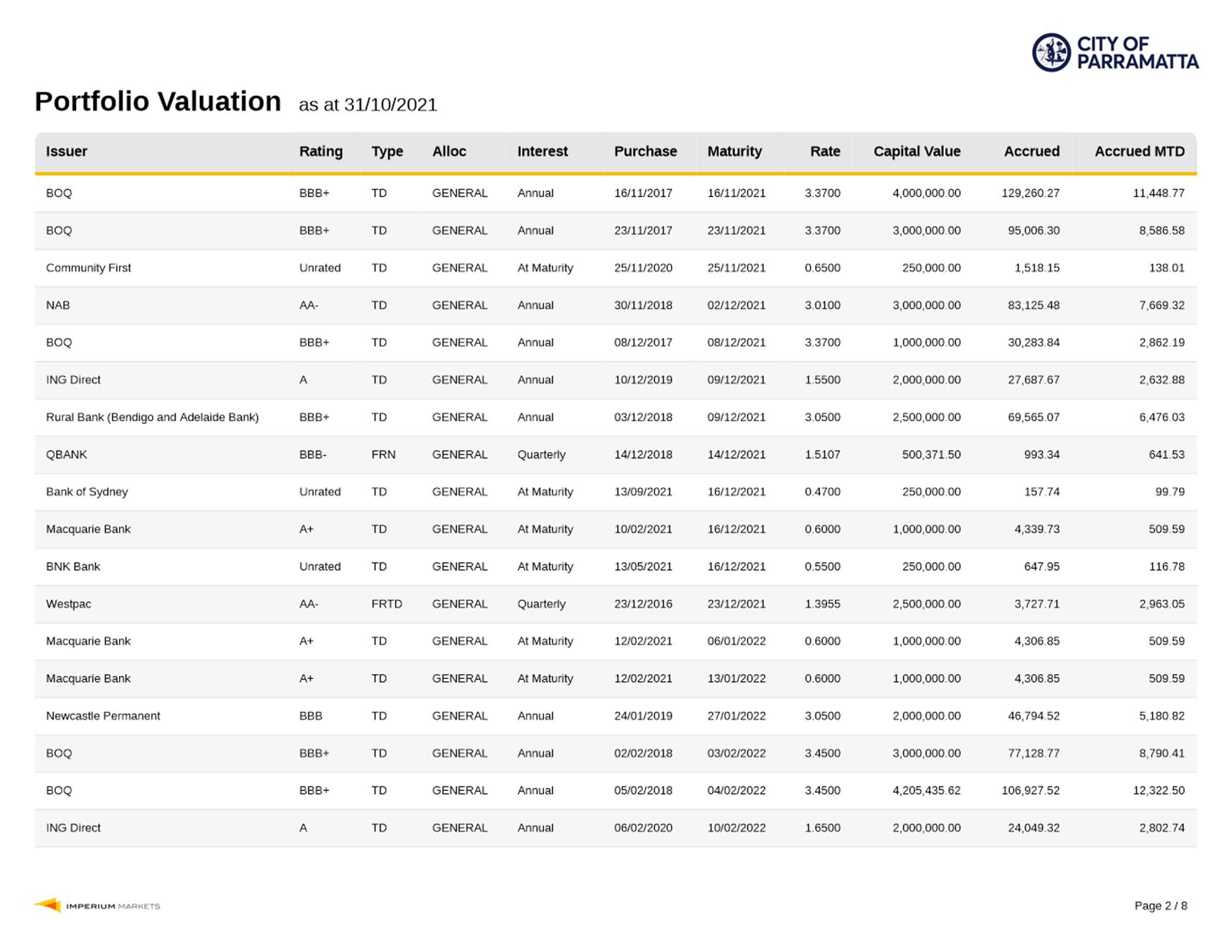Click the Imperium Markets logo
Screen dimensions: 1232x952
[97, 905]
